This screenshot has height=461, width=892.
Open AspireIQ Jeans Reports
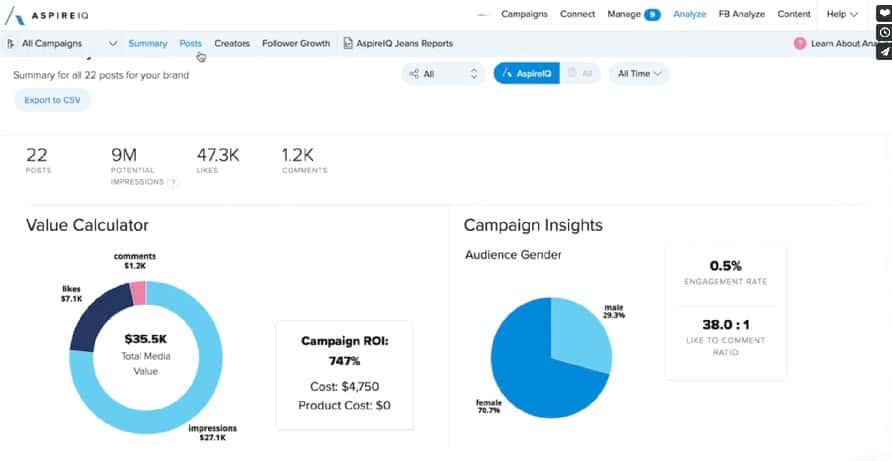404,43
